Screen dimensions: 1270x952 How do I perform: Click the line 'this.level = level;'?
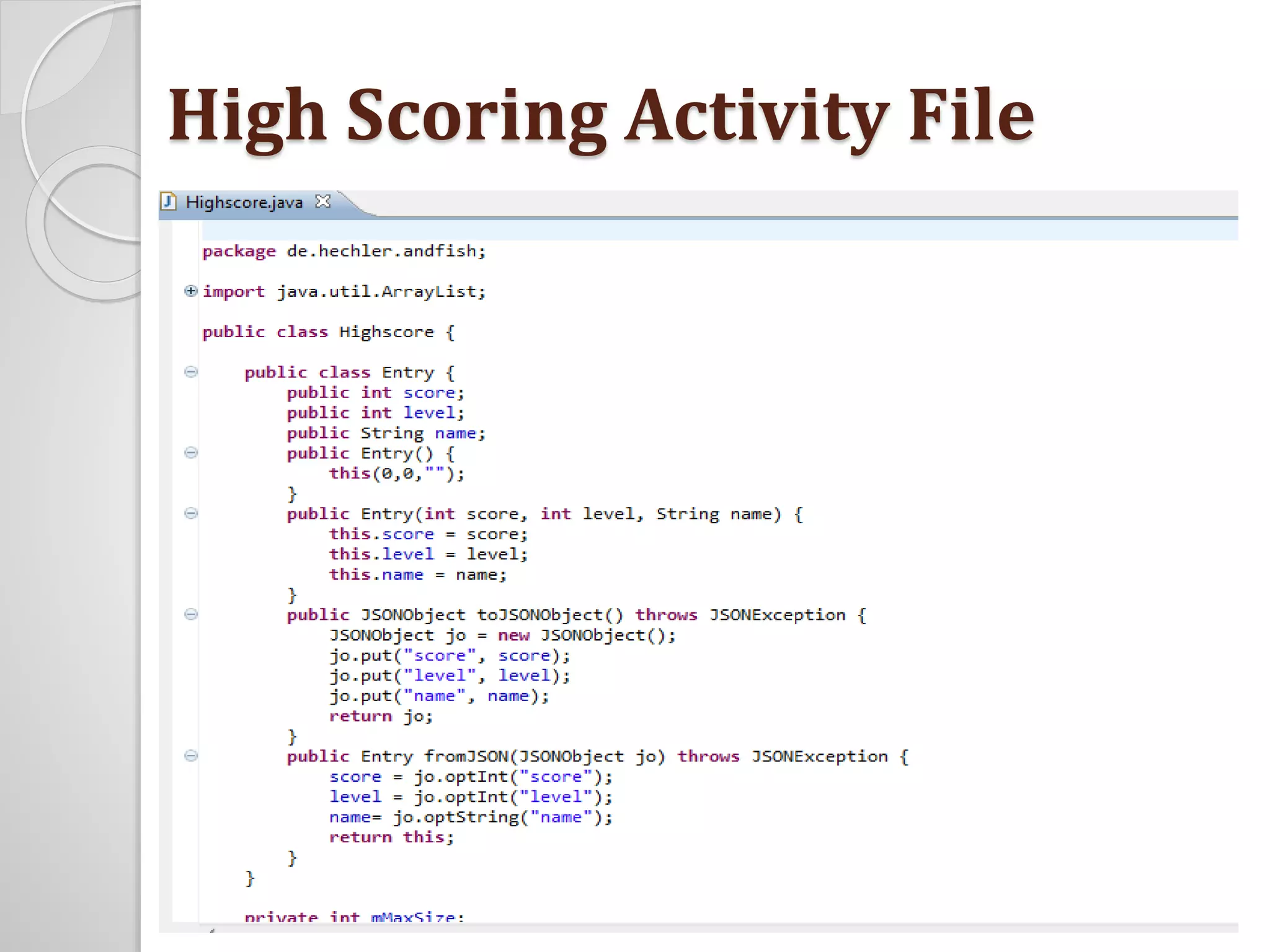coord(429,554)
